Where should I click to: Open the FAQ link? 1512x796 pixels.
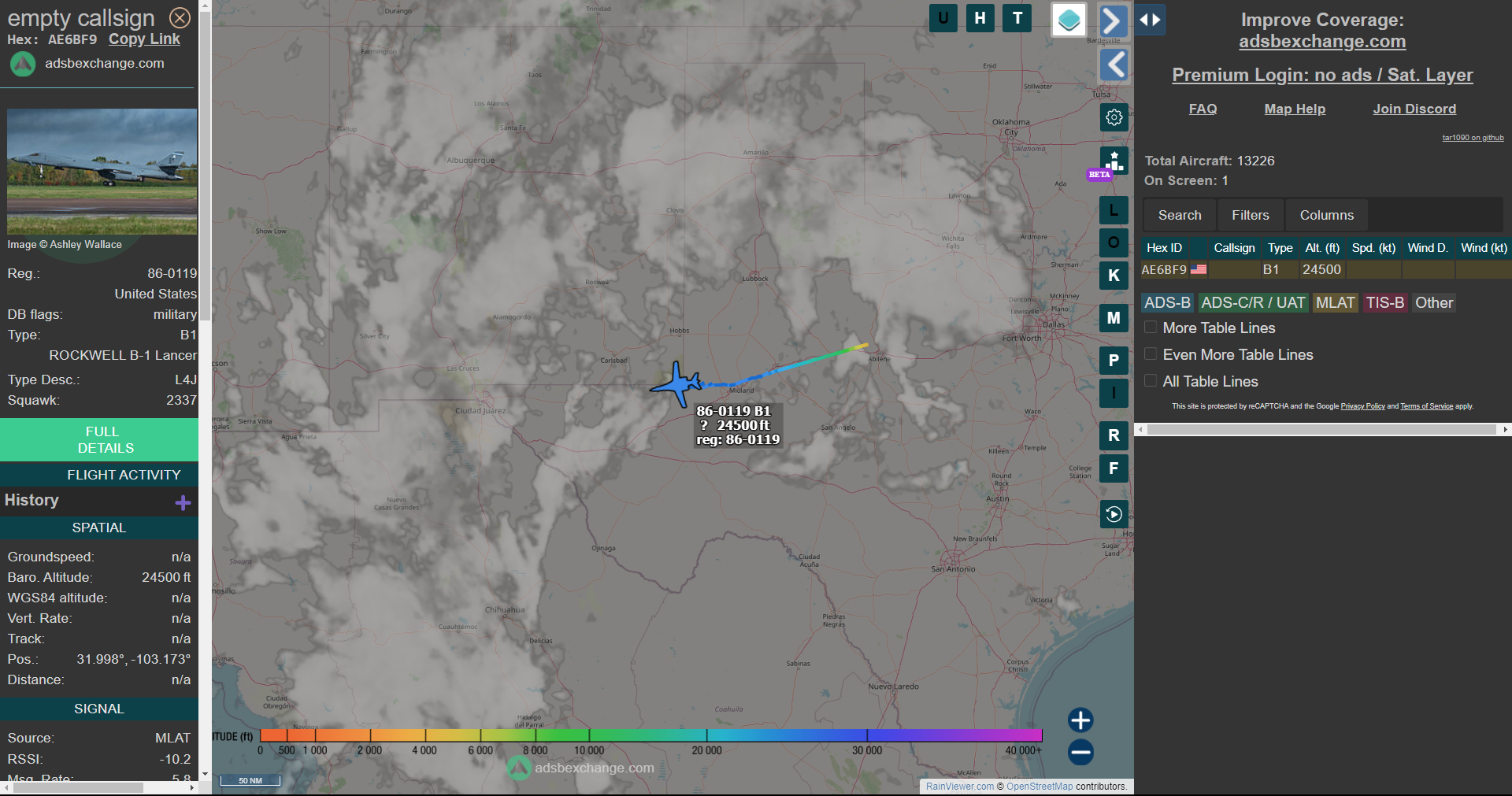point(1203,109)
